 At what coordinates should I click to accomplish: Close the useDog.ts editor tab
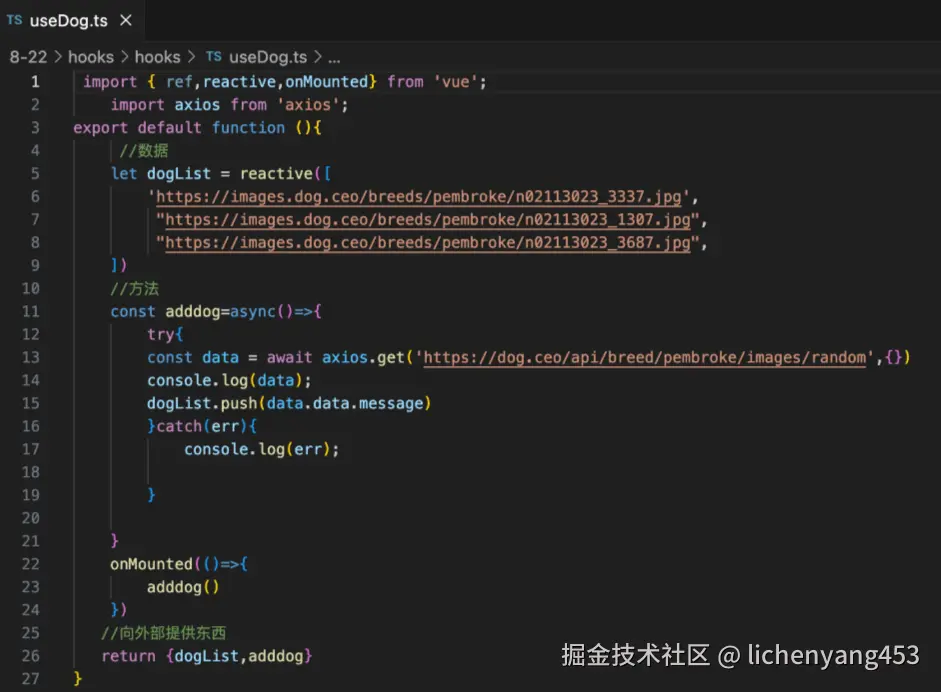tap(125, 20)
